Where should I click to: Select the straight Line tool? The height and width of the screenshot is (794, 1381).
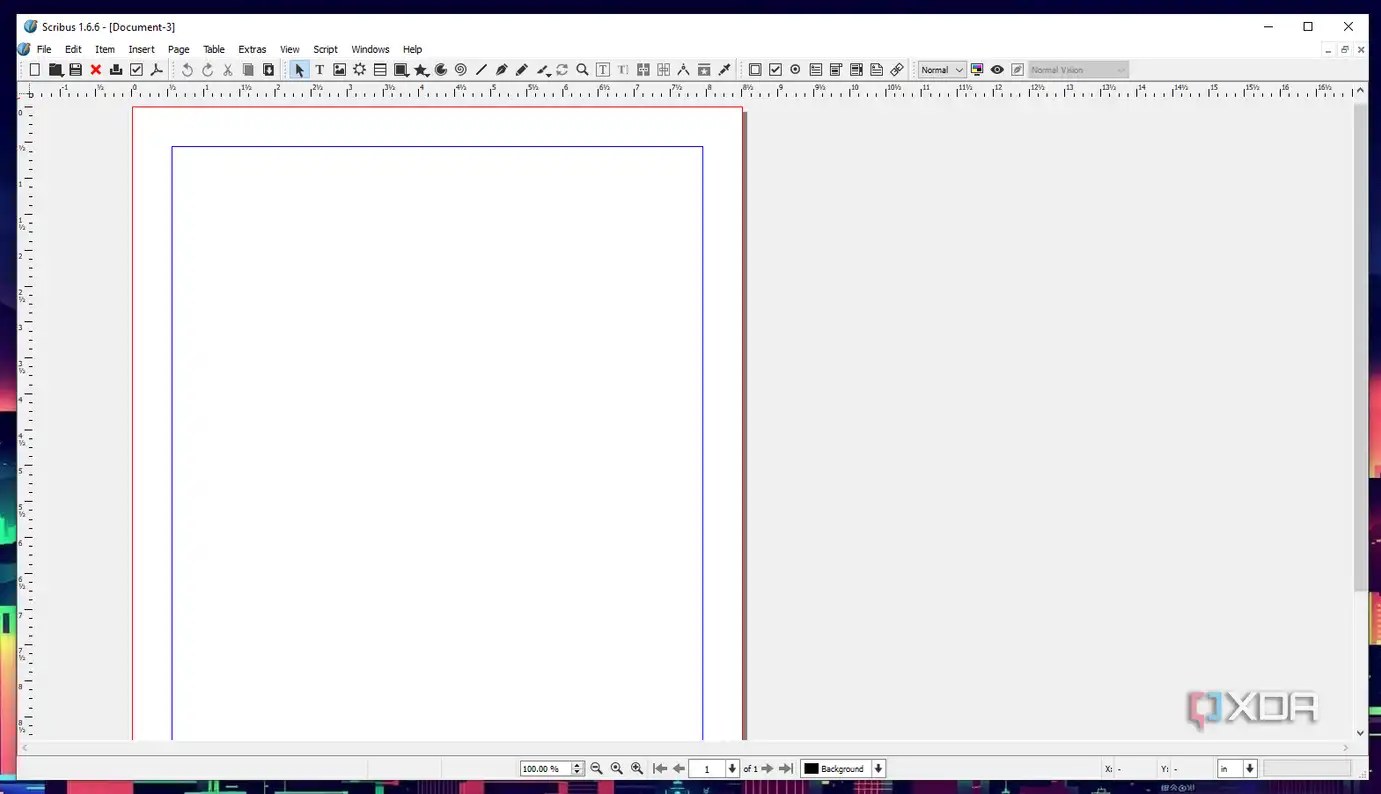pyautogui.click(x=481, y=70)
